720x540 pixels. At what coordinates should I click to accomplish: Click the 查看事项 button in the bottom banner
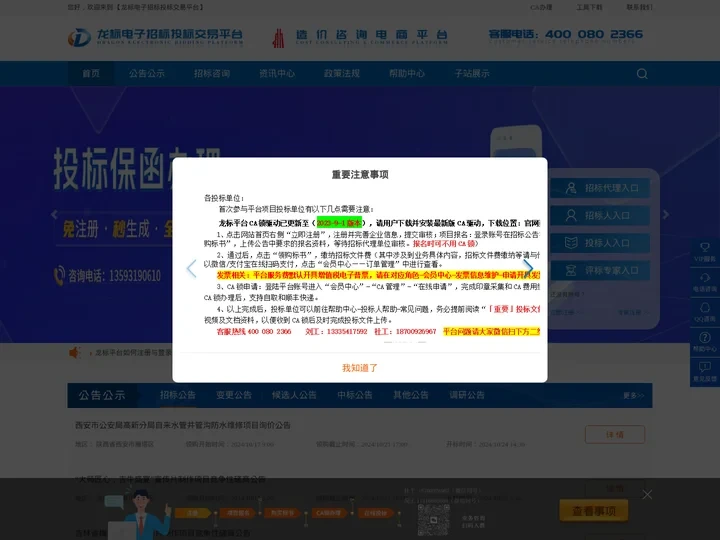coord(594,511)
